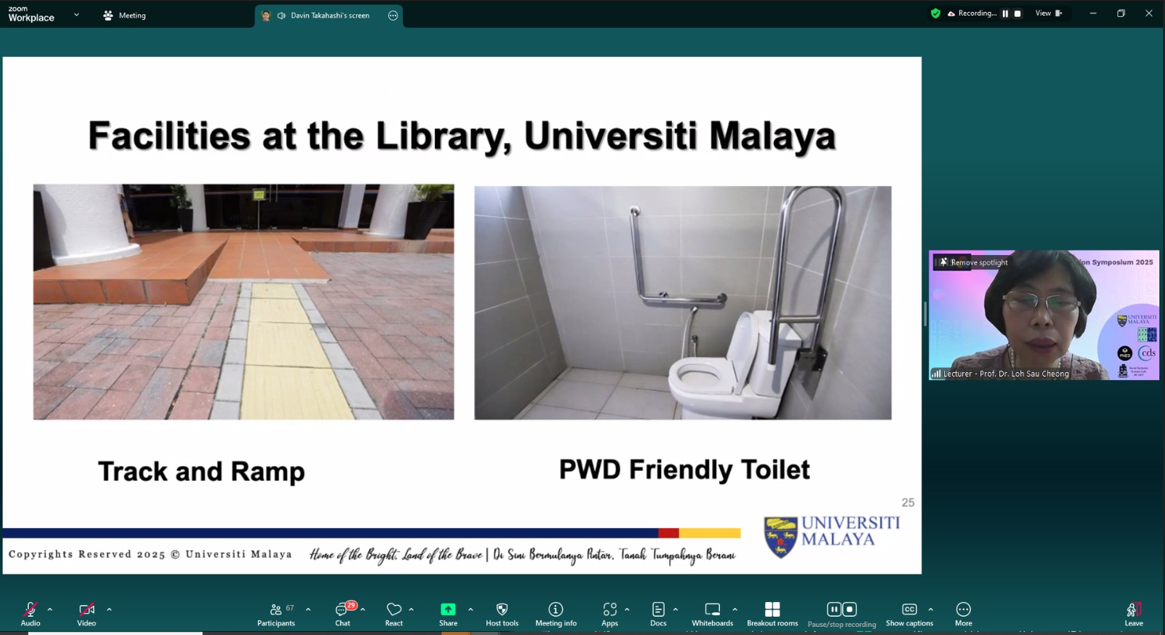Click the green Share screen icon
Image resolution: width=1165 pixels, height=635 pixels.
(x=448, y=610)
